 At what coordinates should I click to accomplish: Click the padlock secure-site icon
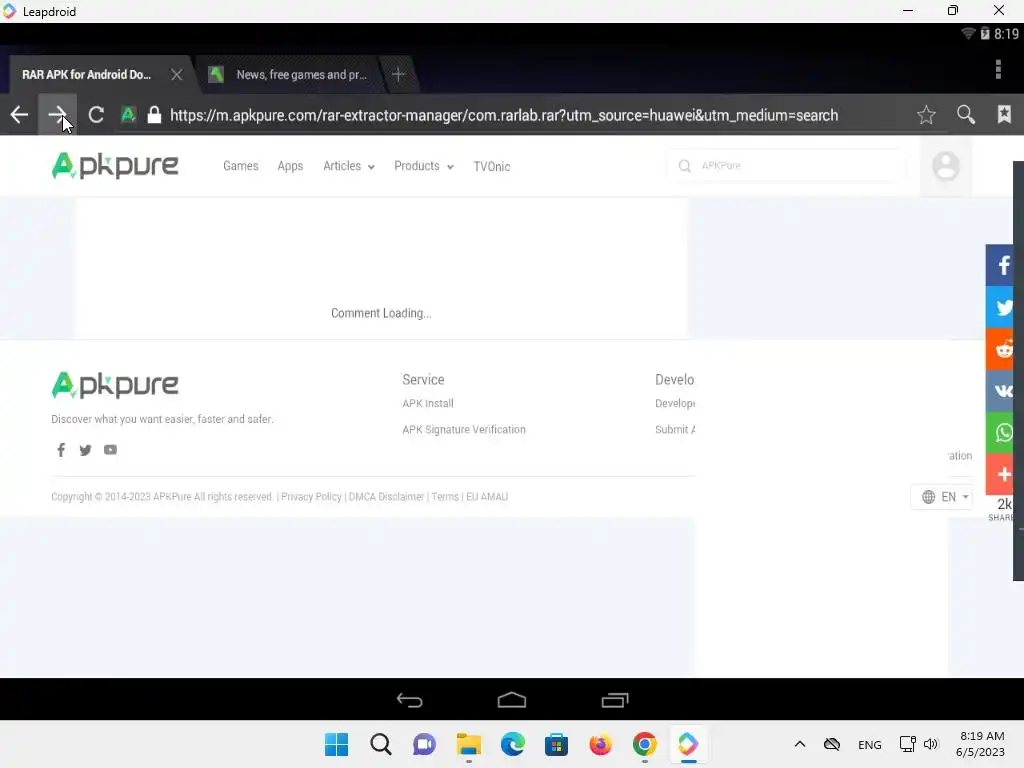[x=154, y=115]
